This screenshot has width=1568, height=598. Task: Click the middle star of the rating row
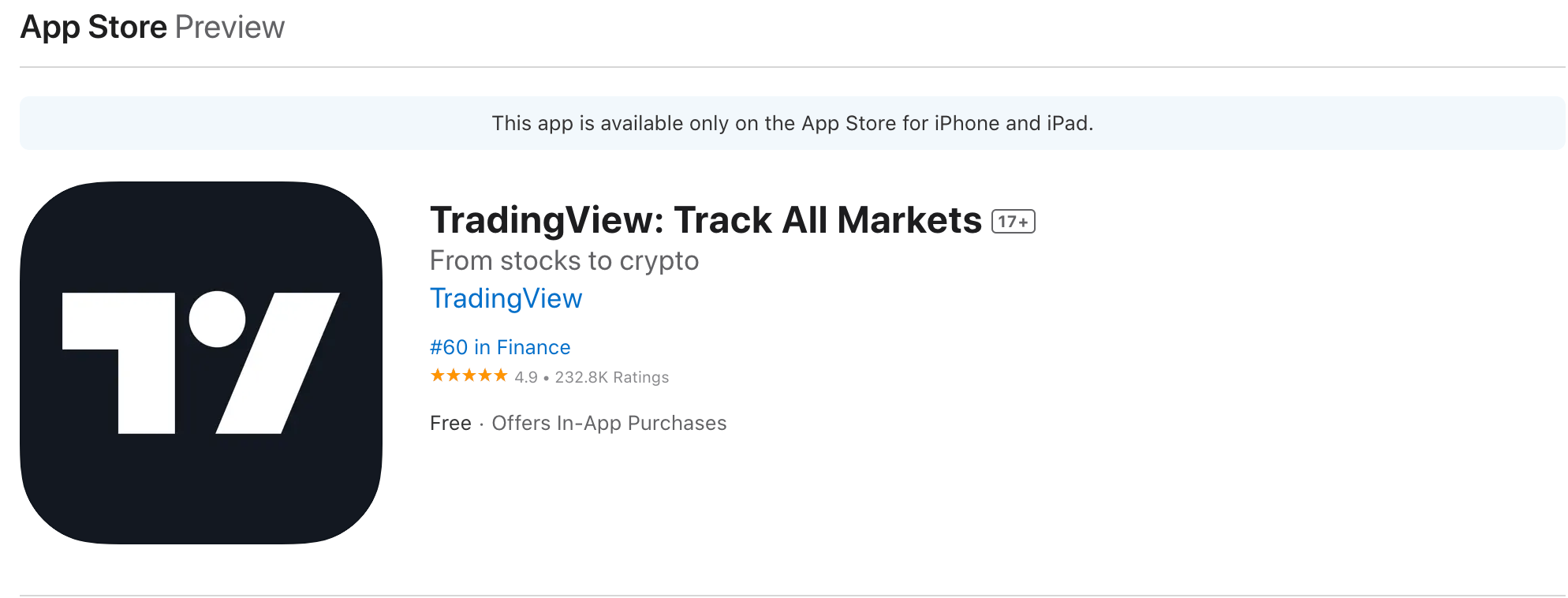pos(469,376)
